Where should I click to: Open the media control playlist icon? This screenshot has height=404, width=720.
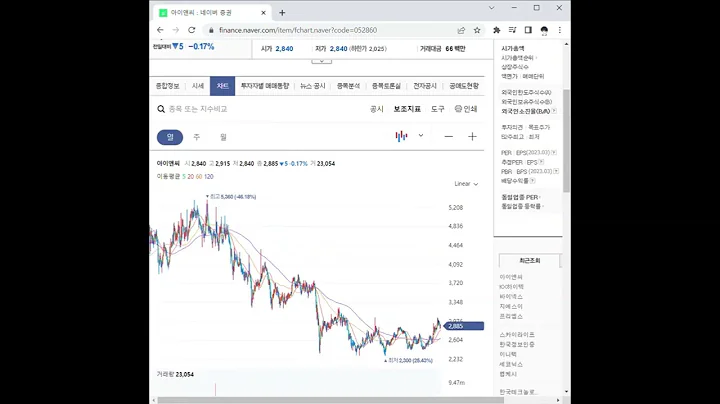(512, 30)
